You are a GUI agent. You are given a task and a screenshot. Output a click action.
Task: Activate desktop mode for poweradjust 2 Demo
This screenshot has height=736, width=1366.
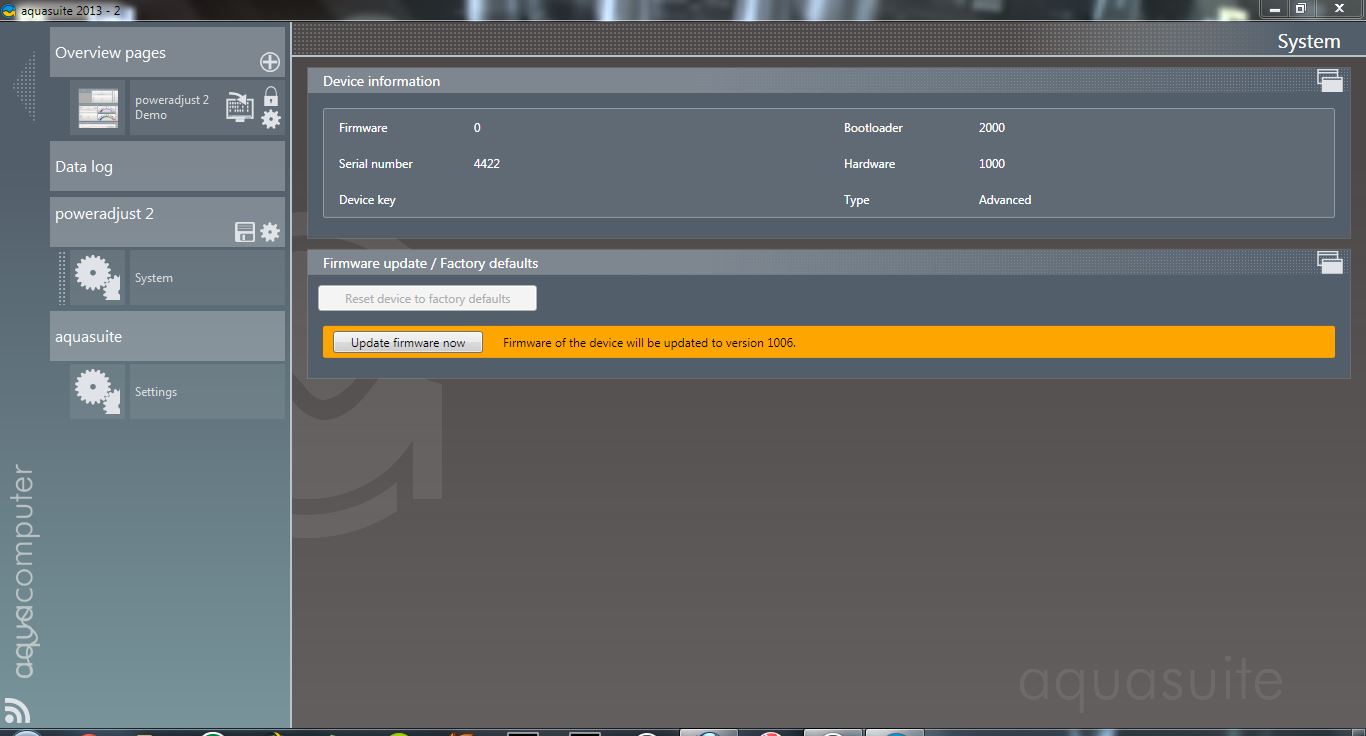[x=240, y=106]
